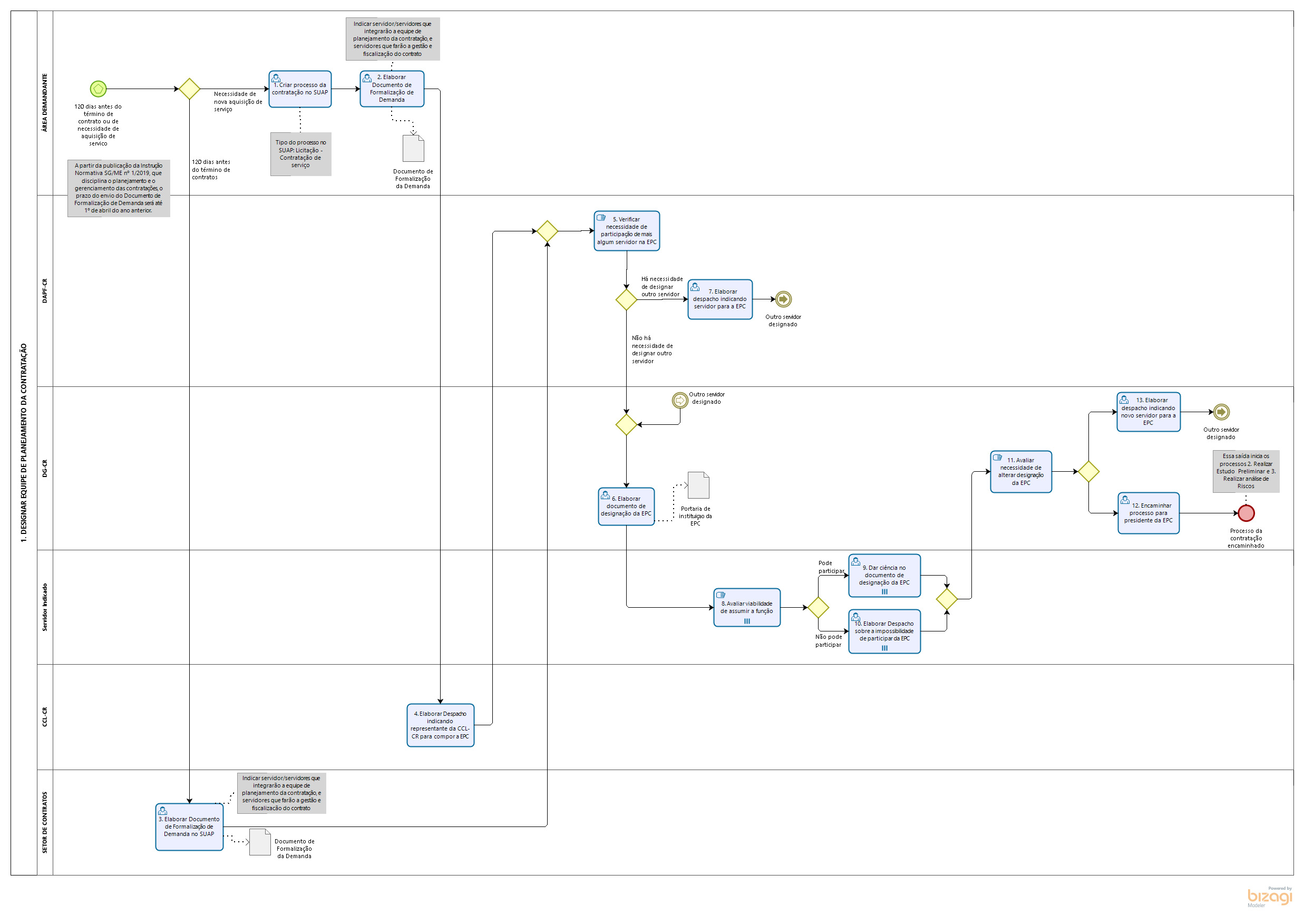Click the green pentagon start event
The width and height of the screenshot is (1304, 924).
click(99, 89)
